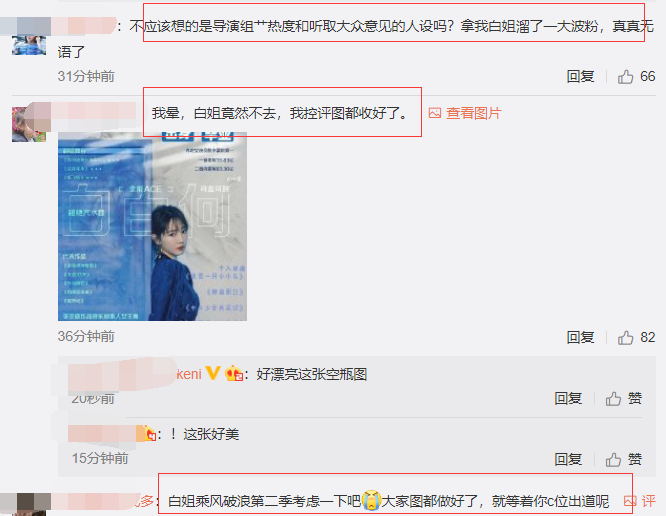Screen dimensions: 666x516
Task: Like the comment with 82 likes
Action: click(625, 338)
